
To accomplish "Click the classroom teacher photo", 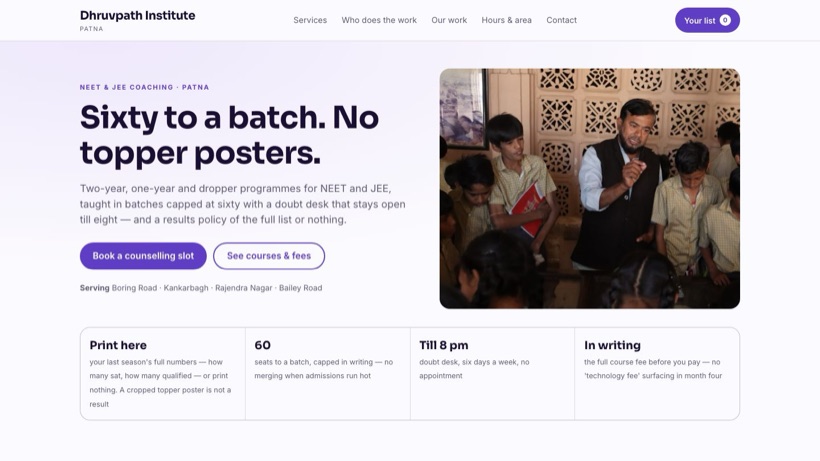I will click(x=589, y=188).
